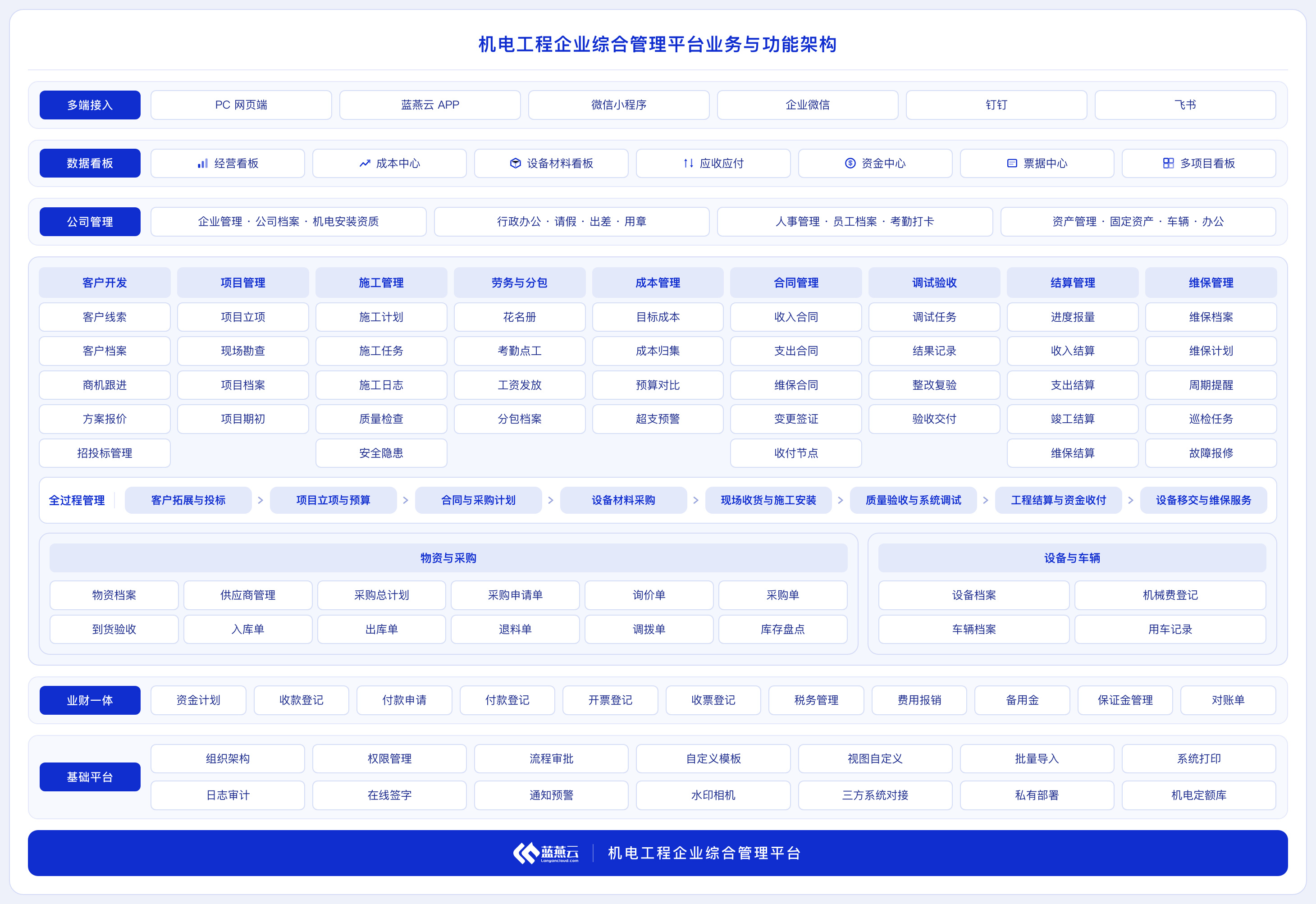Image resolution: width=1316 pixels, height=904 pixels.
Task: Select the 保证金管理 finance item
Action: [1125, 700]
